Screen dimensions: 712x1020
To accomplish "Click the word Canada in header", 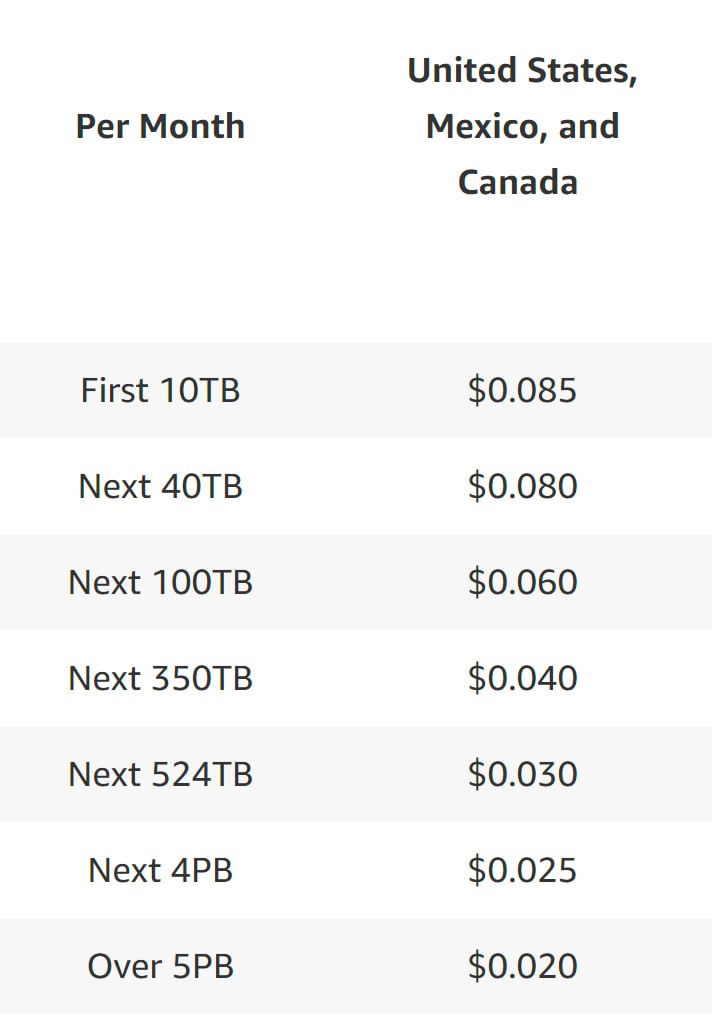I will (518, 183).
